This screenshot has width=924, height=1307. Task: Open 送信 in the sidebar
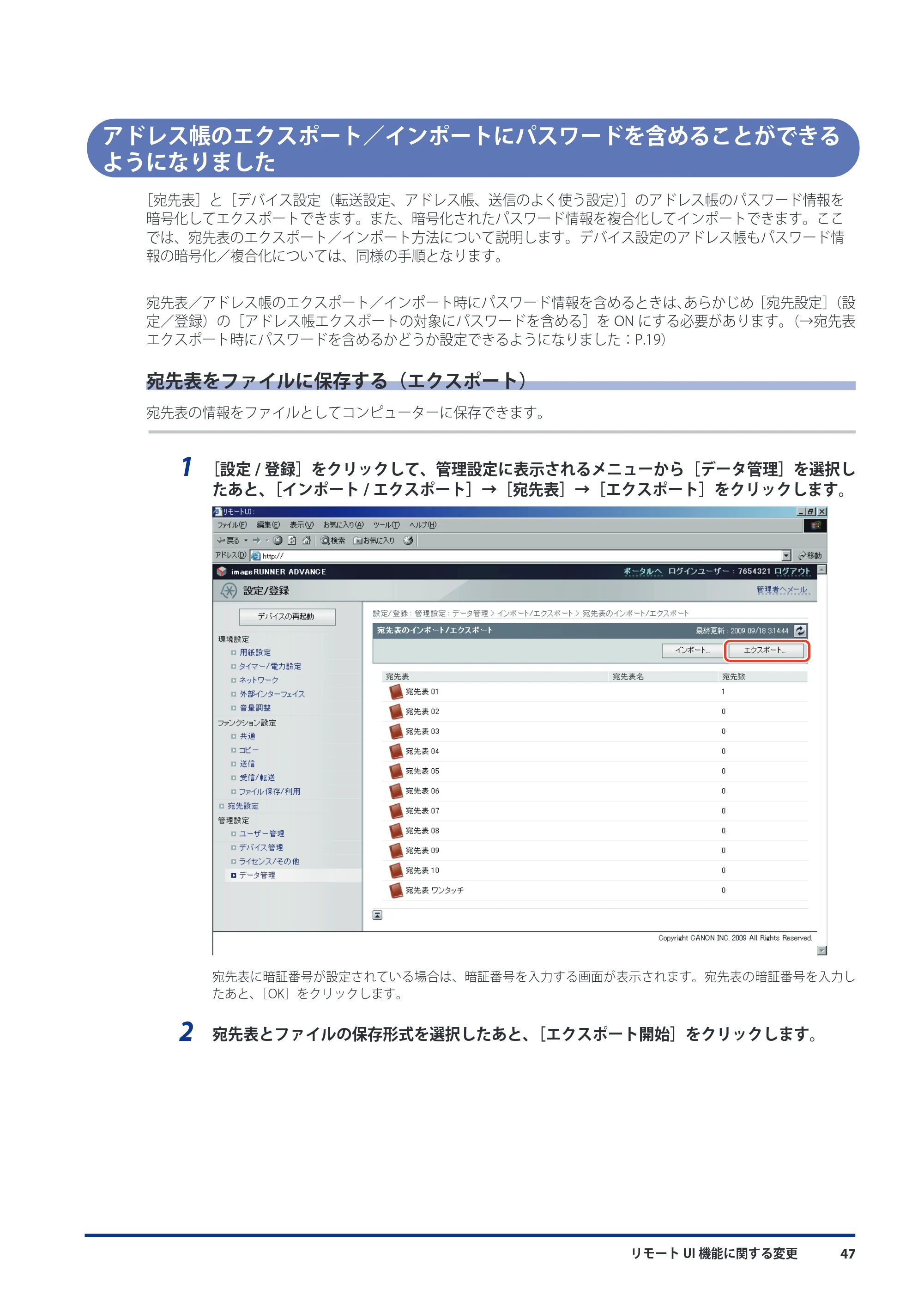(248, 764)
